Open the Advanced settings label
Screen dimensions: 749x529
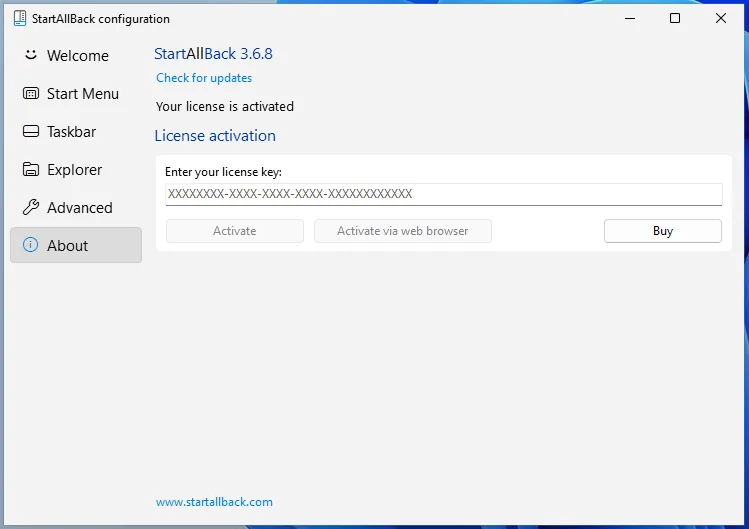tap(80, 208)
